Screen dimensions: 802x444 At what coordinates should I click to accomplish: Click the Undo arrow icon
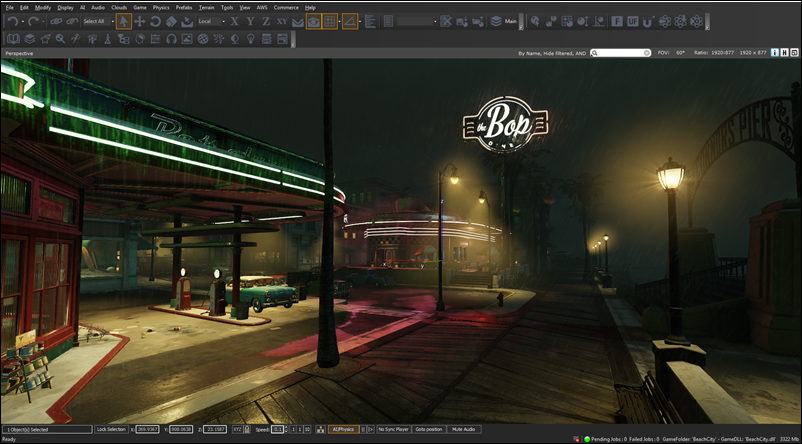[x=12, y=21]
